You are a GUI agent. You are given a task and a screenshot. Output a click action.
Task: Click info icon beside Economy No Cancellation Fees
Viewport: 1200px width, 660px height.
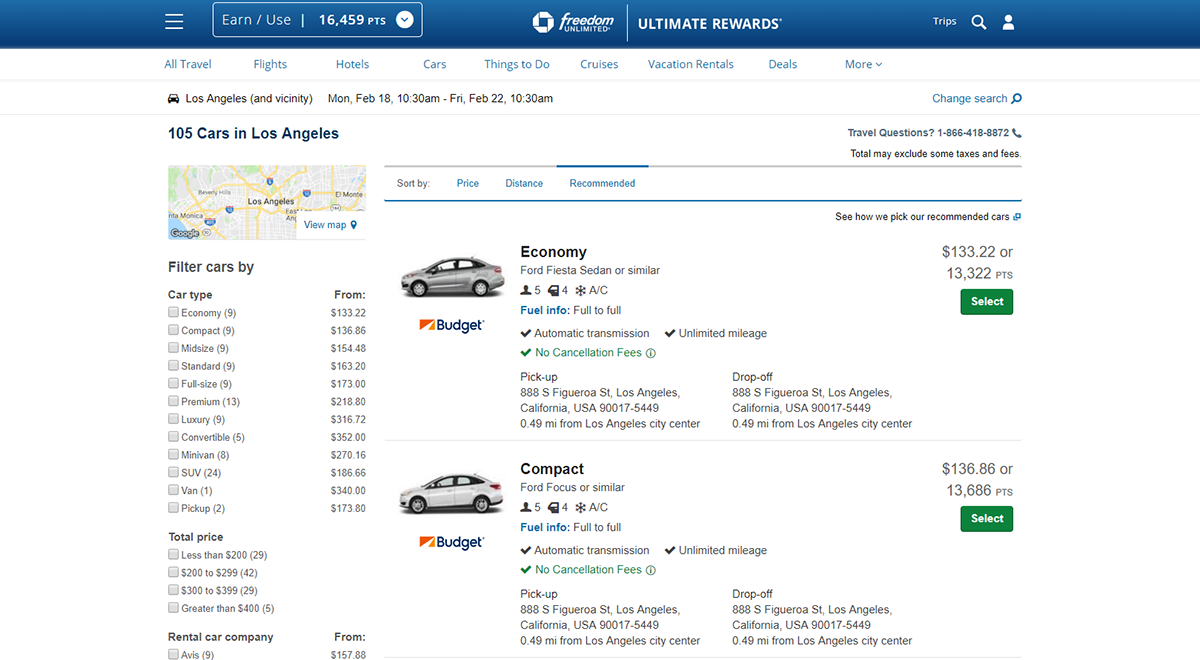[x=651, y=353]
